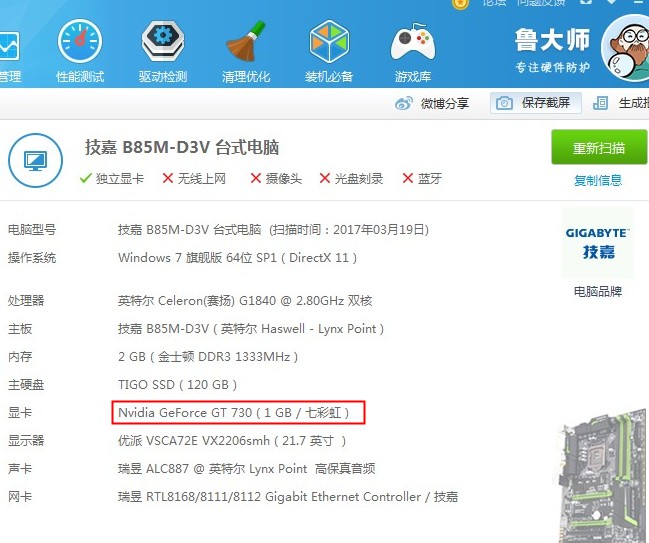Click the 鲁大师 mascot avatar
This screenshot has height=543, width=649.
(626, 48)
